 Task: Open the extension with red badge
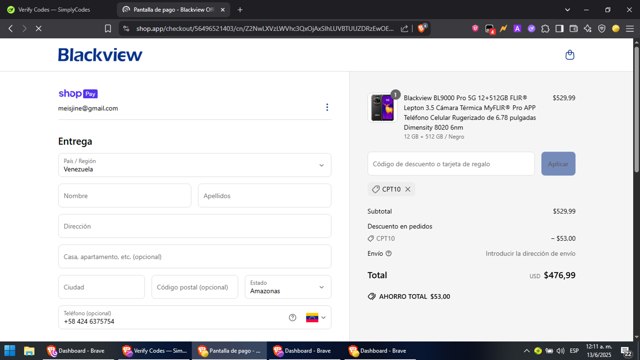tap(489, 29)
